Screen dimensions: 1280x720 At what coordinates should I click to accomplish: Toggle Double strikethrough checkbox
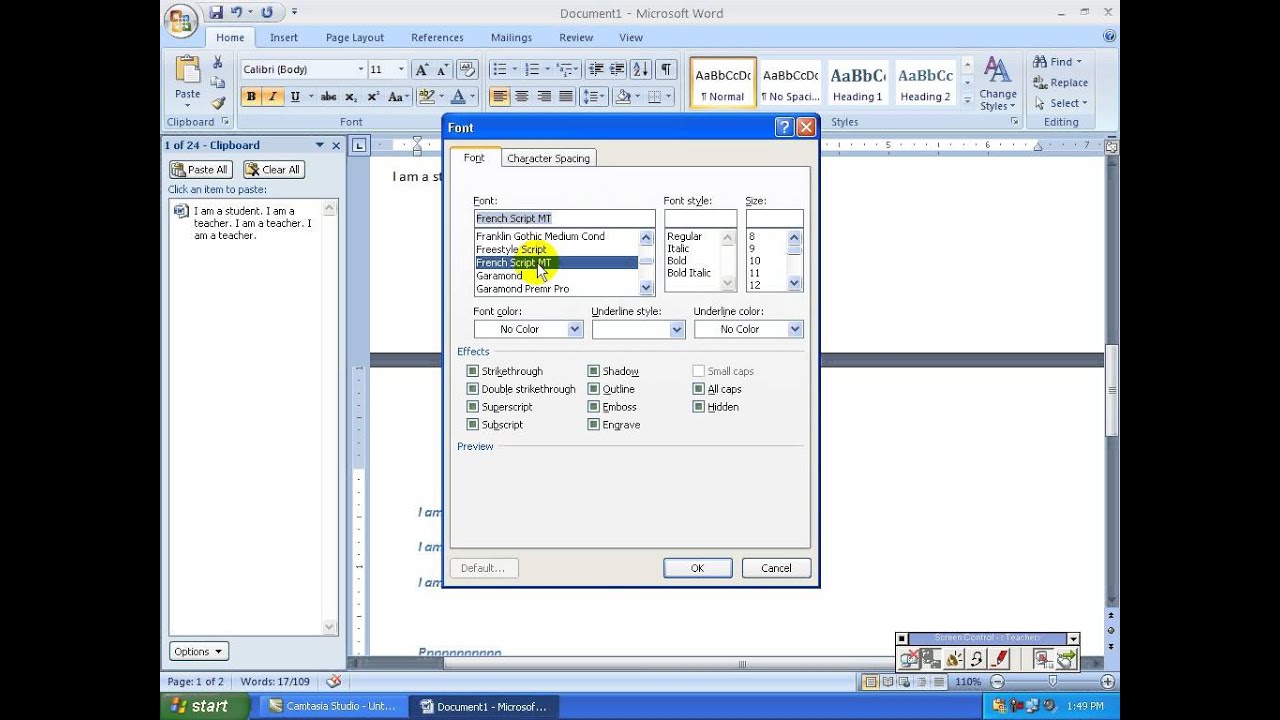[x=473, y=389]
